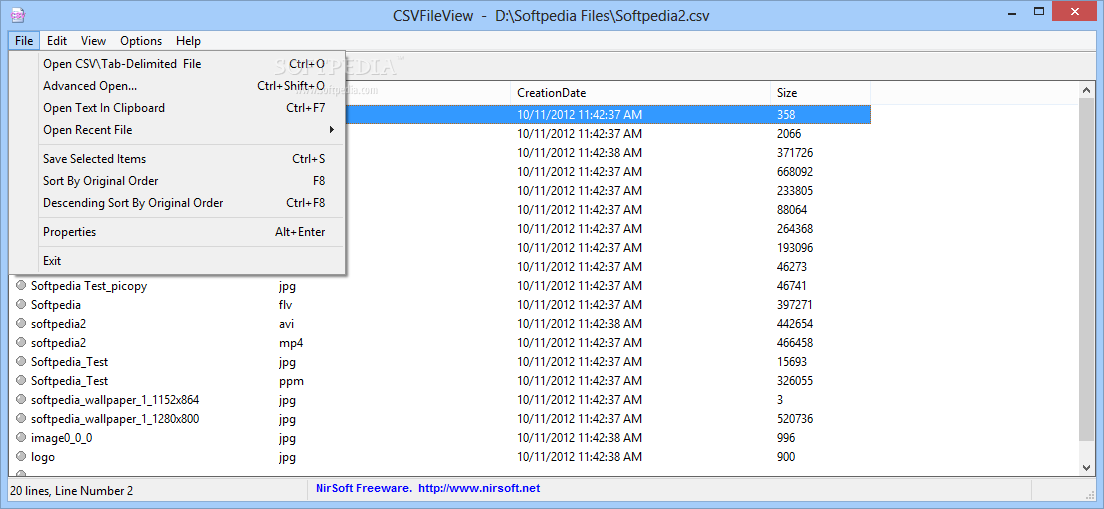Click the row icon of the Softpedia flv entry

[21, 305]
